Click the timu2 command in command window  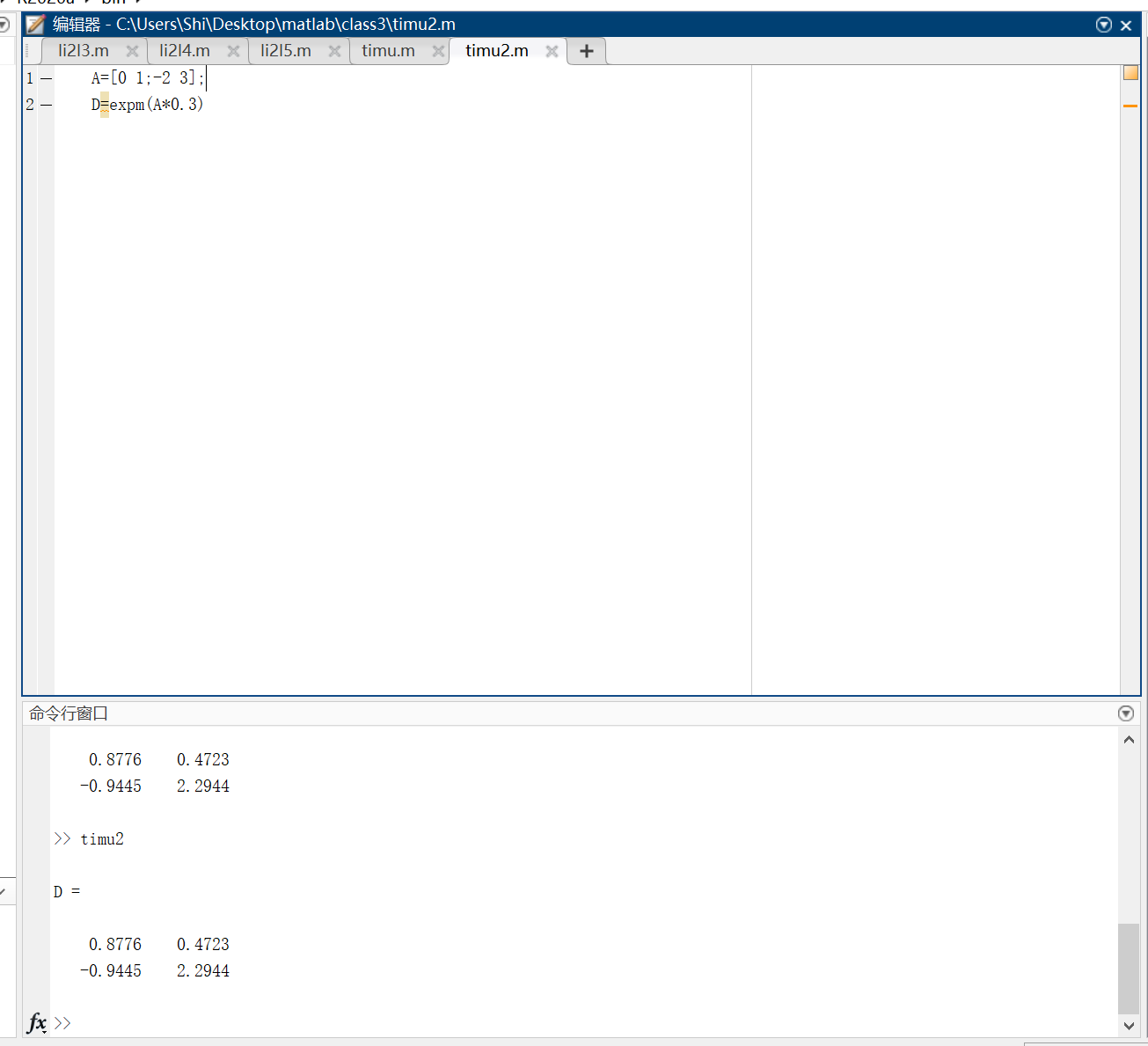click(102, 839)
